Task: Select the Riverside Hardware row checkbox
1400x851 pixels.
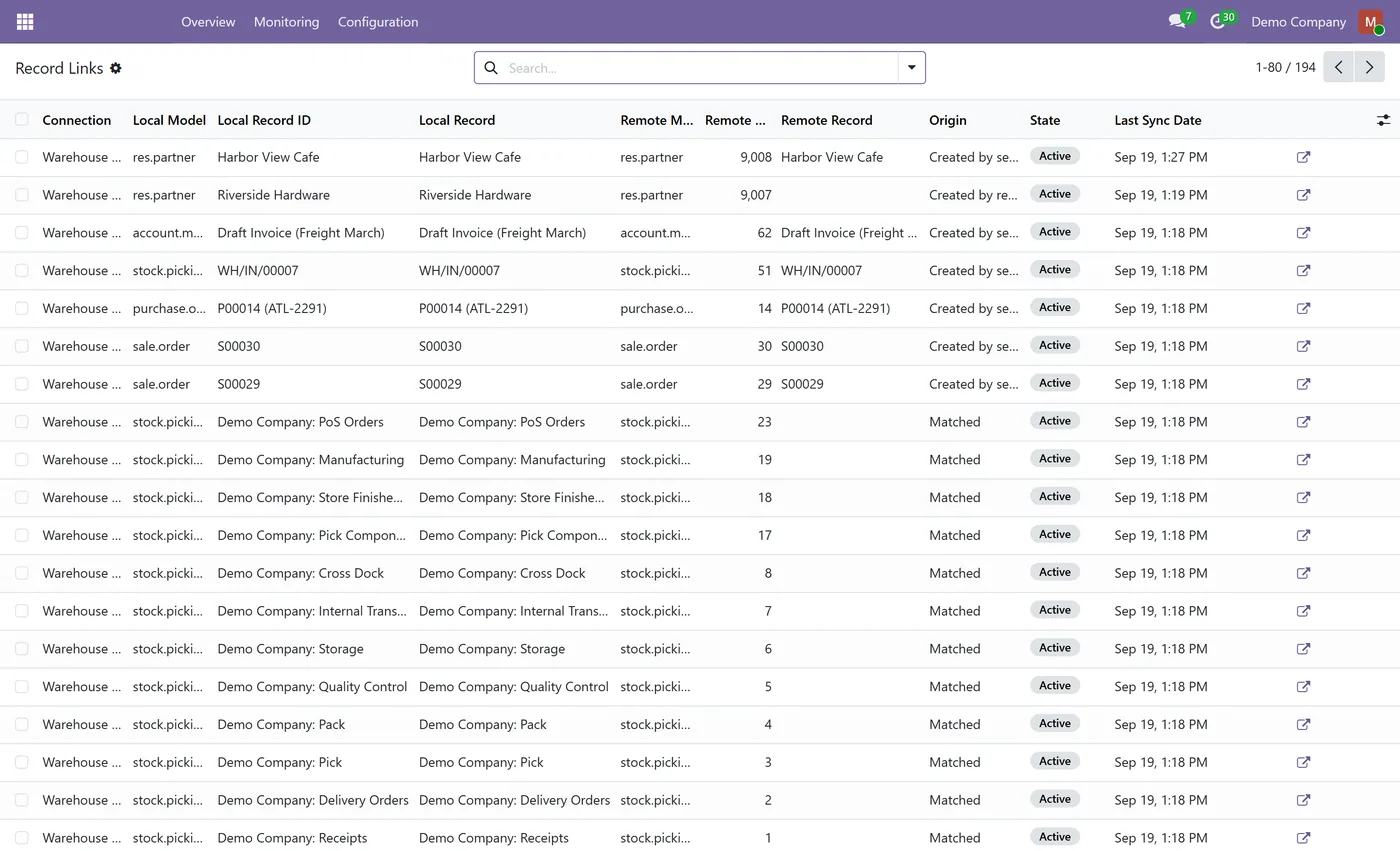Action: click(22, 195)
